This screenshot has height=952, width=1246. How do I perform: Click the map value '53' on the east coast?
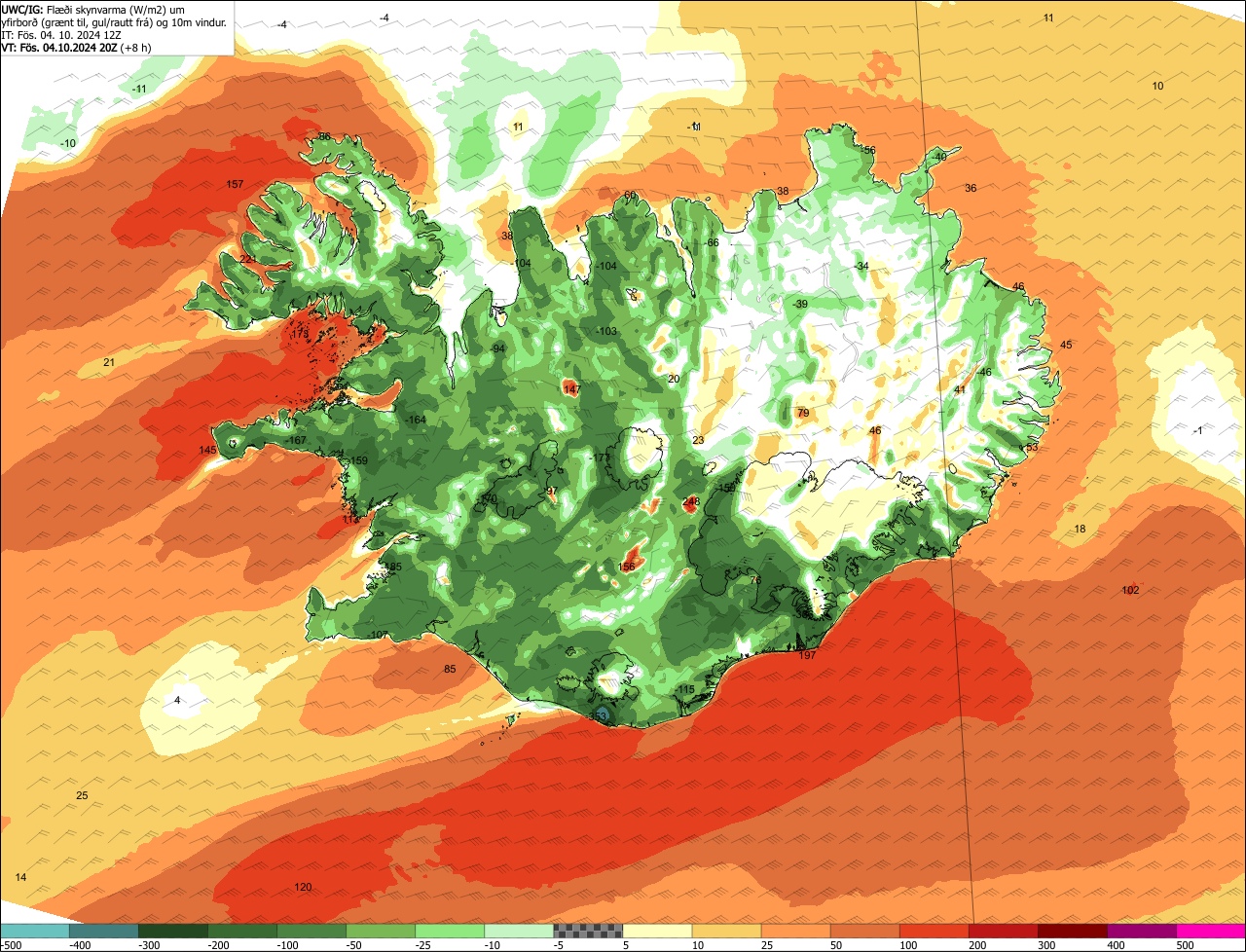click(1032, 448)
